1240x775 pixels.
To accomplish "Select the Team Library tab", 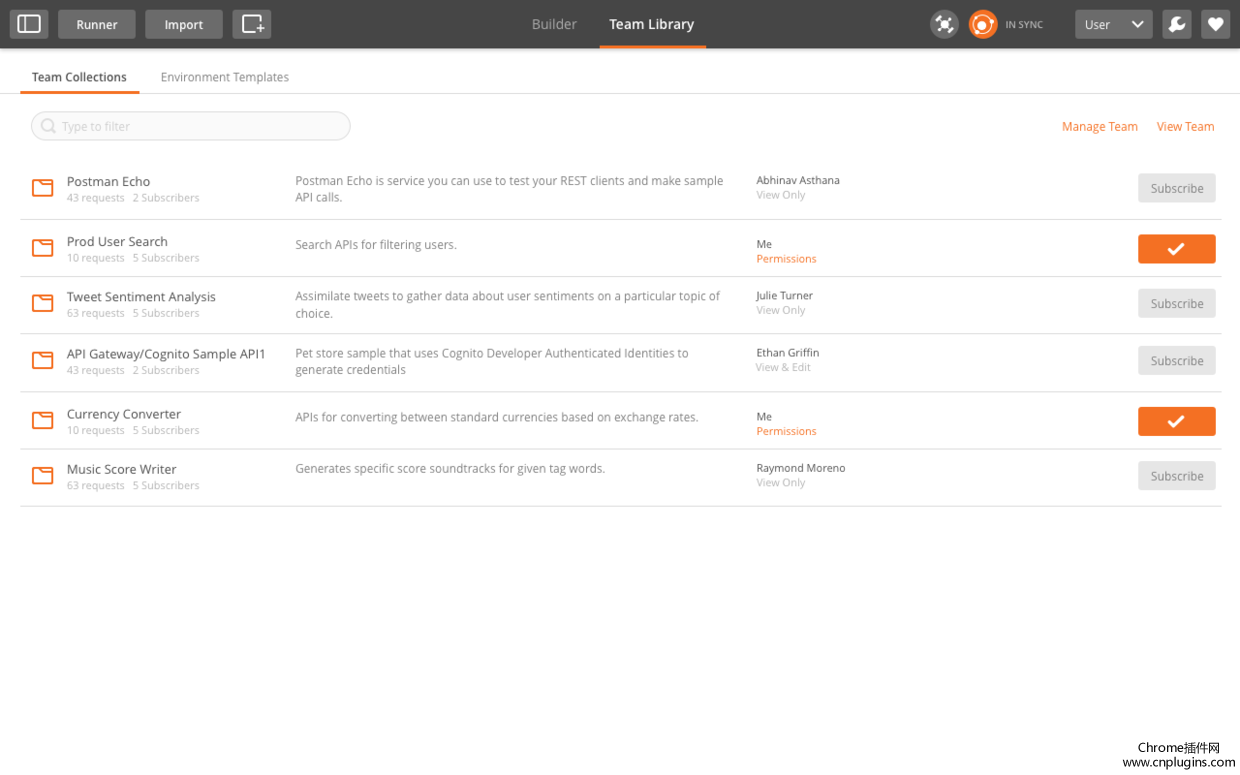I will point(652,24).
